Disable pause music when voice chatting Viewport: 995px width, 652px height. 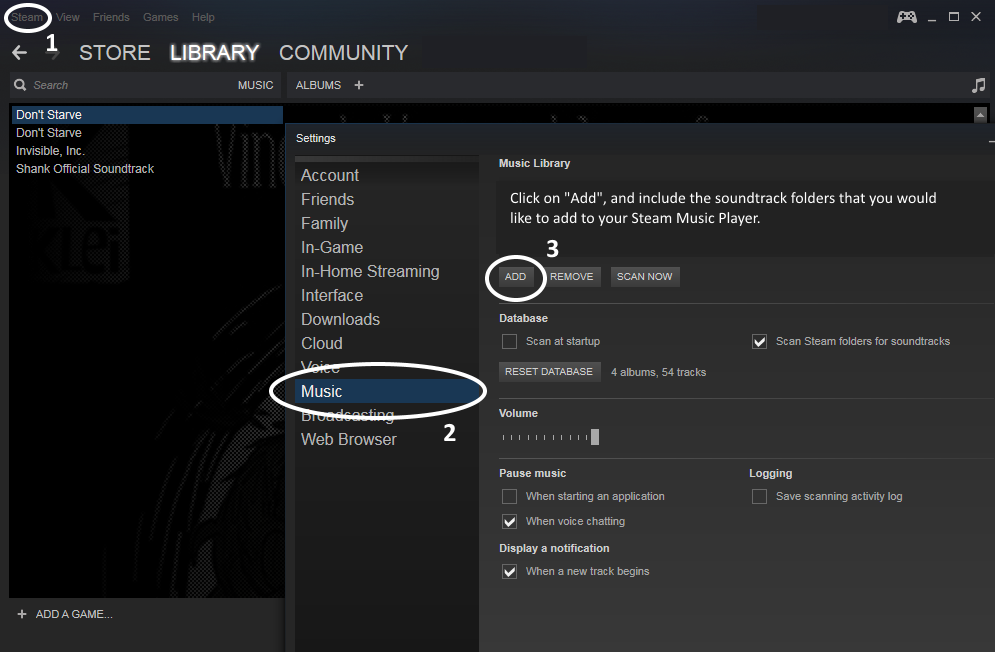pyautogui.click(x=510, y=521)
